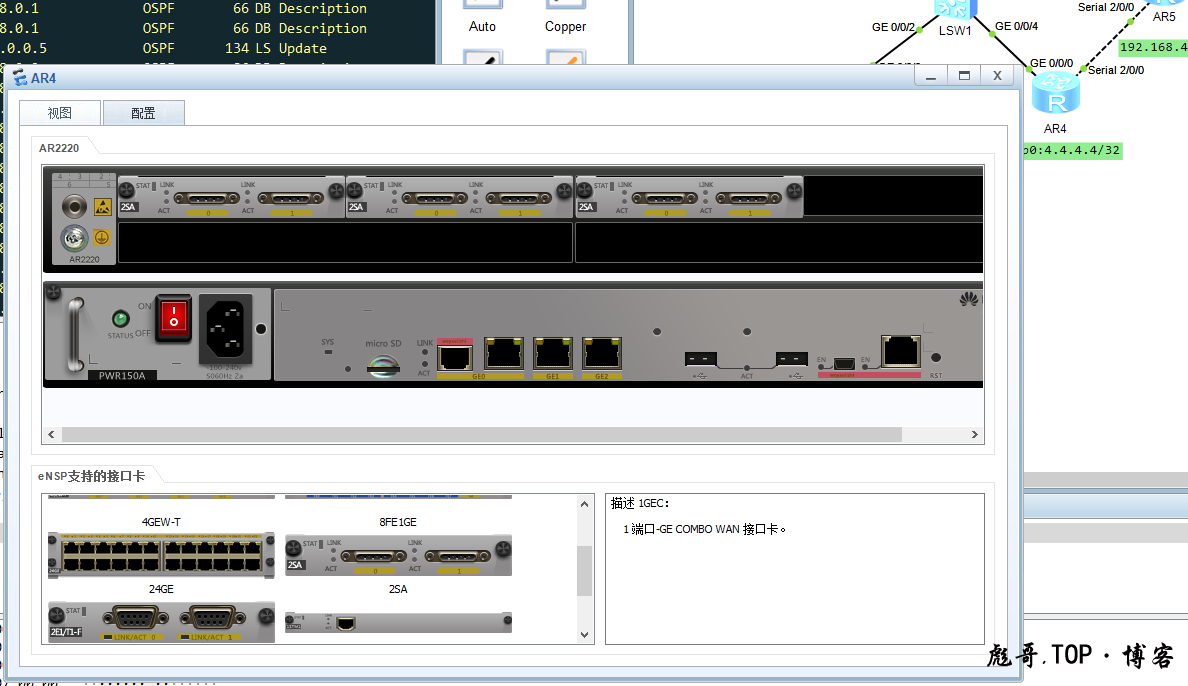Screen dimensions: 1188x686
Task: Click the scroll-down arrow of the card list
Action: point(585,633)
